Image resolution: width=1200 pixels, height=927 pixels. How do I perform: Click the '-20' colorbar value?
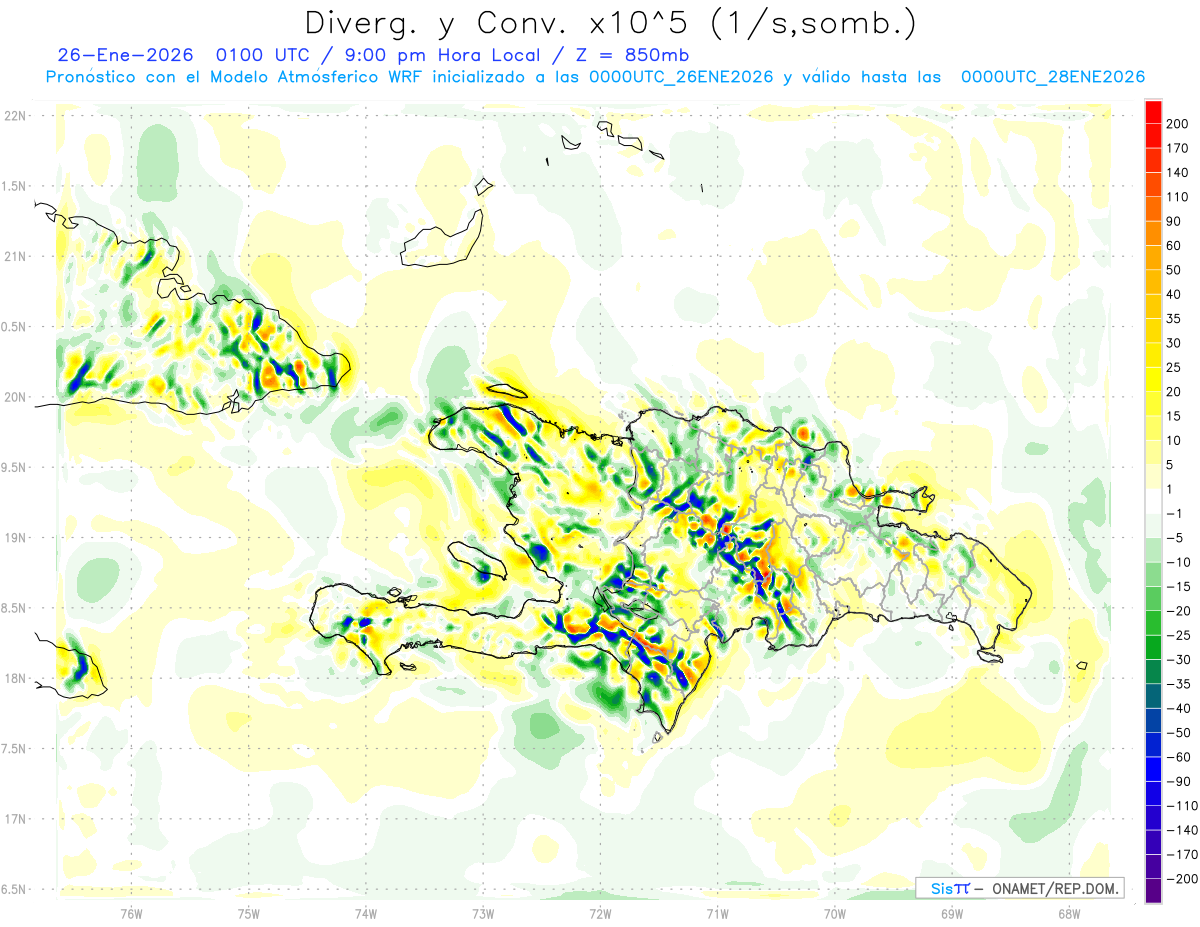(x=1177, y=611)
